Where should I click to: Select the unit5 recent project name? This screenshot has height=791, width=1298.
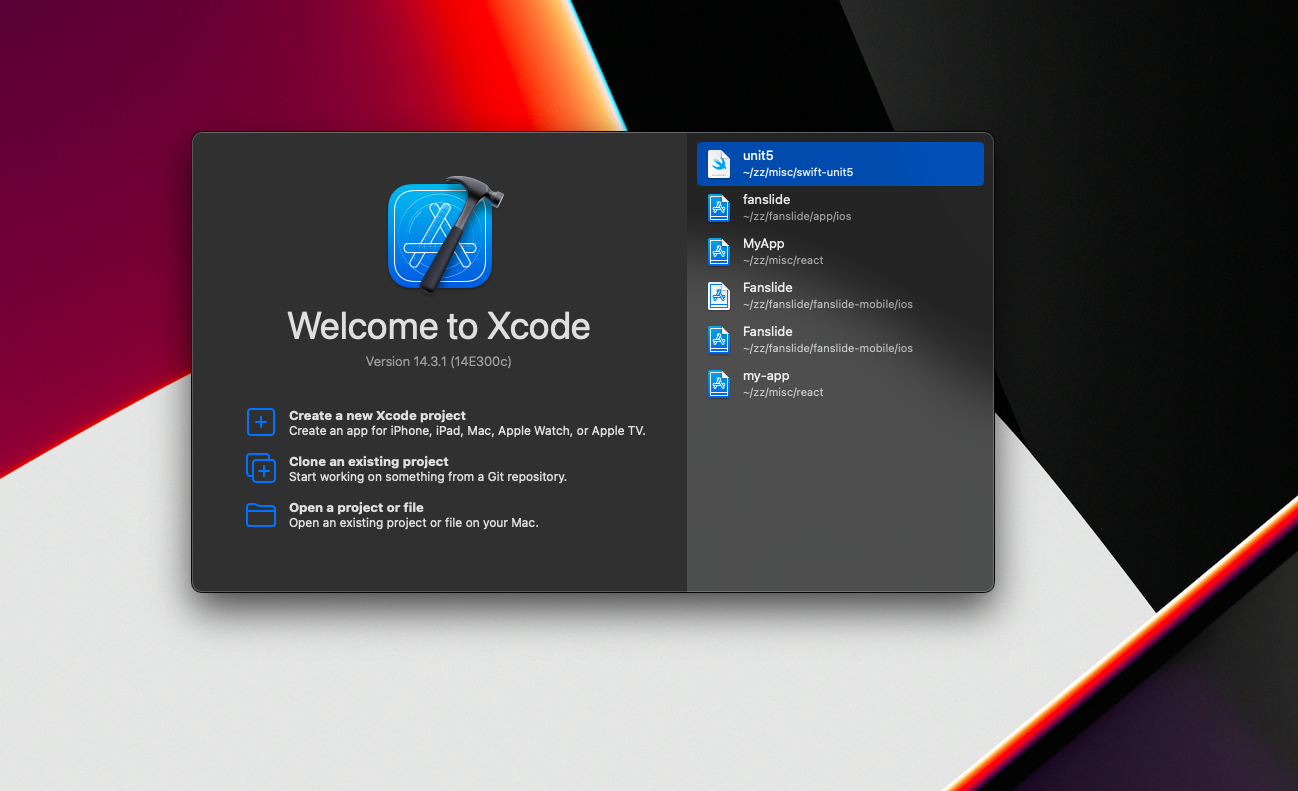[x=758, y=156]
